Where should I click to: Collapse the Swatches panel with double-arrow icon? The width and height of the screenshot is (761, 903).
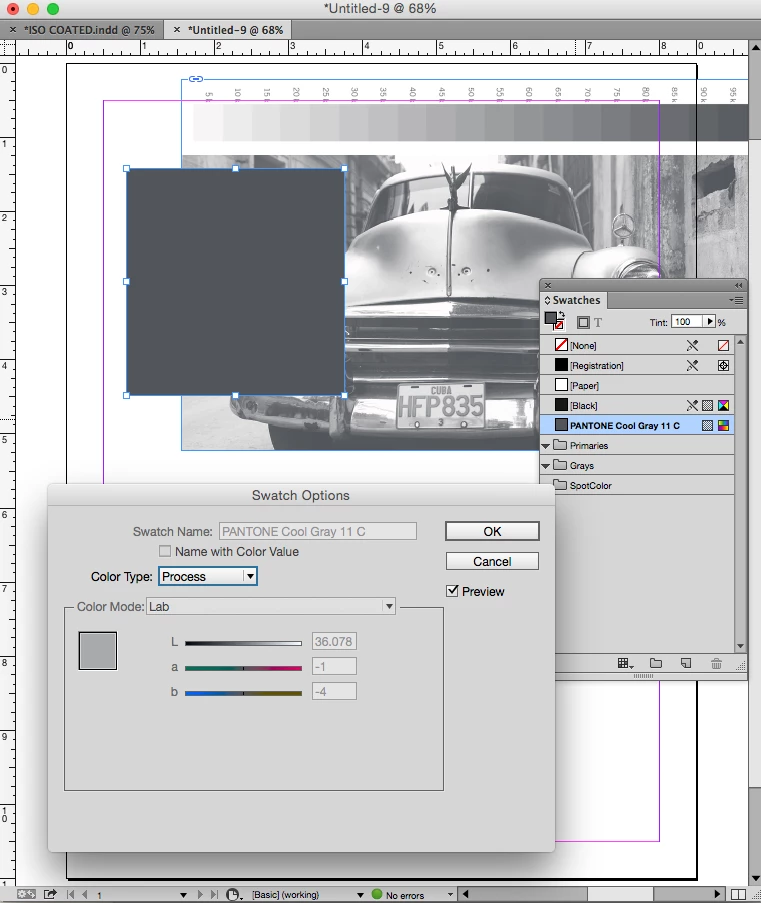click(x=739, y=286)
